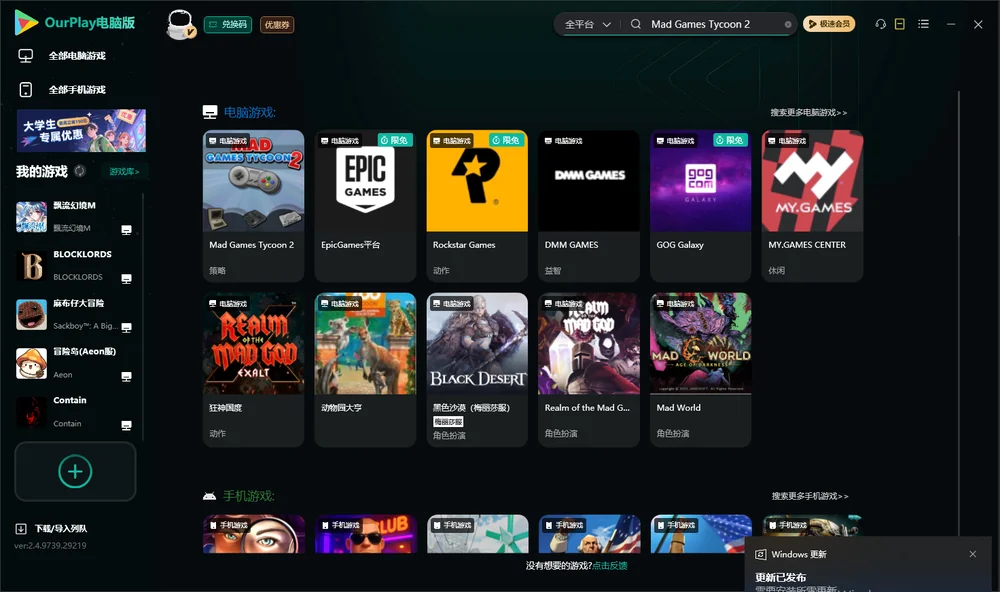Click the 极速会员 VIP button
Screen dimensions: 1000x592
click(x=829, y=24)
